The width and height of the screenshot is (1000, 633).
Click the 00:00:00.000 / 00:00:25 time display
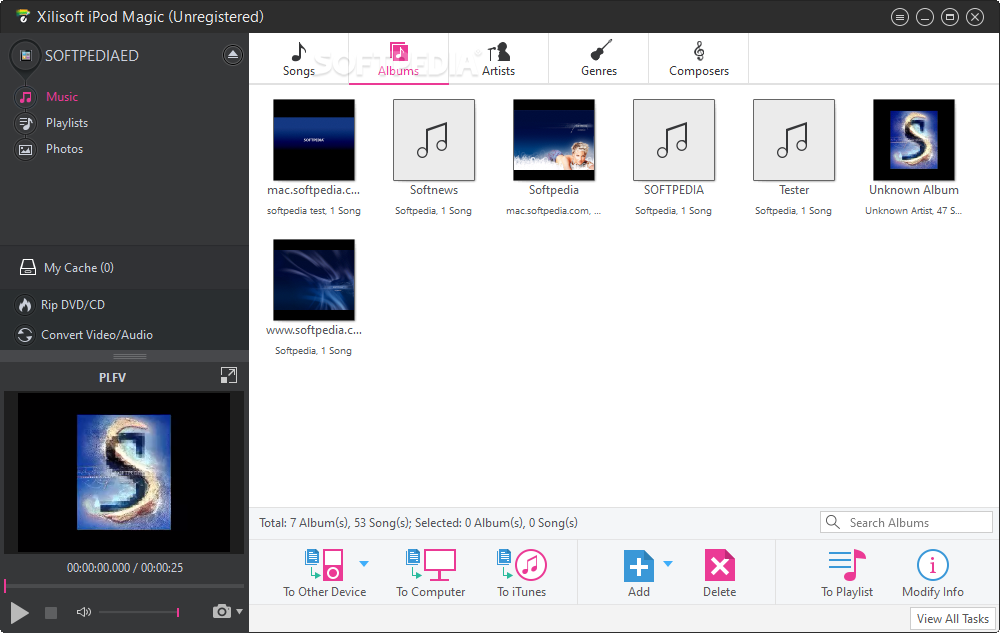(x=125, y=567)
